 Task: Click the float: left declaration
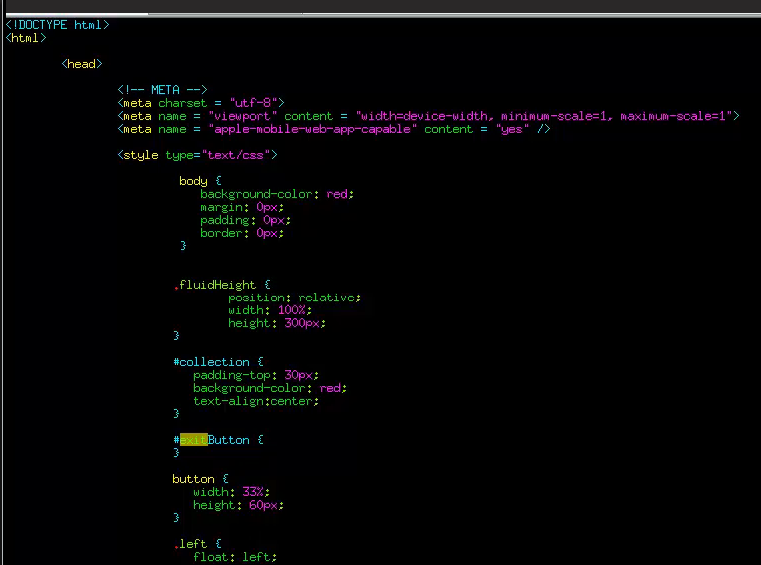(x=234, y=557)
